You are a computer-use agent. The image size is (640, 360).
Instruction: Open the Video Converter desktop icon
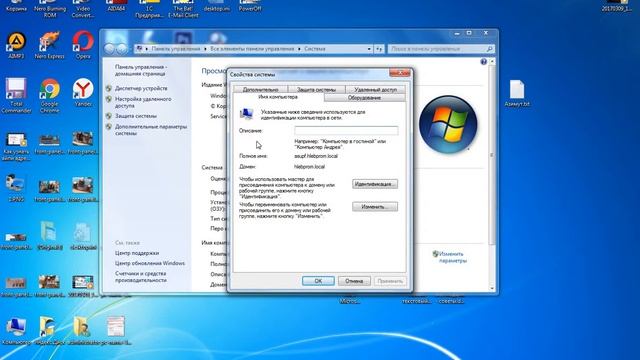pyautogui.click(x=83, y=8)
